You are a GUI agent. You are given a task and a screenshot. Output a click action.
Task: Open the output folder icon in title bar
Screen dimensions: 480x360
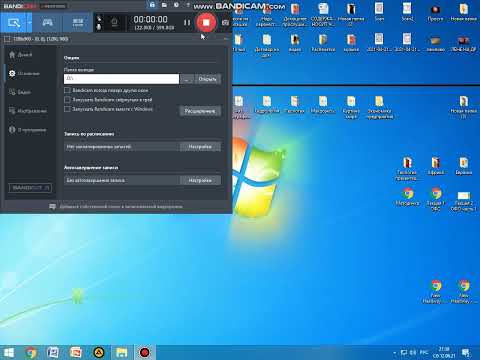pyautogui.click(x=164, y=5)
